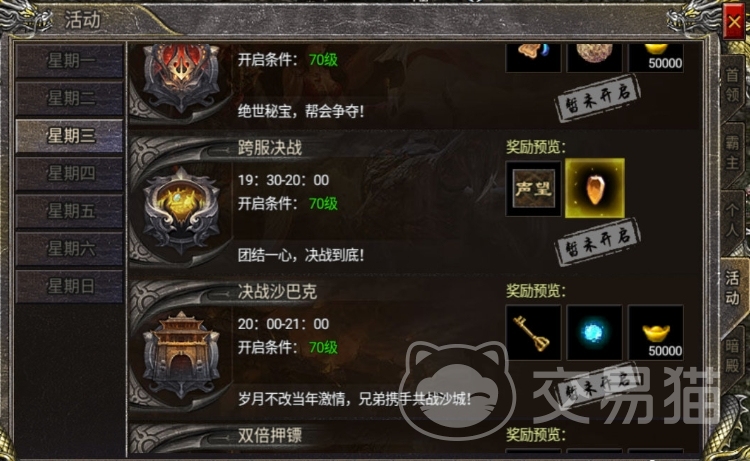Image resolution: width=750 pixels, height=461 pixels.
Task: Tap the golden key reward icon
Action: pos(533,333)
